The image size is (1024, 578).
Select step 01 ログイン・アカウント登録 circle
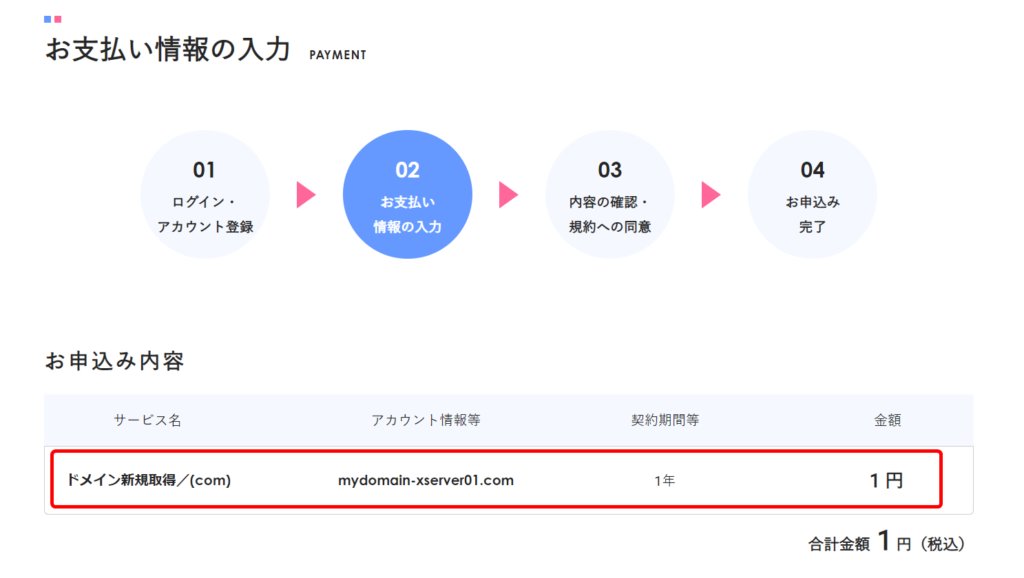click(x=205, y=195)
